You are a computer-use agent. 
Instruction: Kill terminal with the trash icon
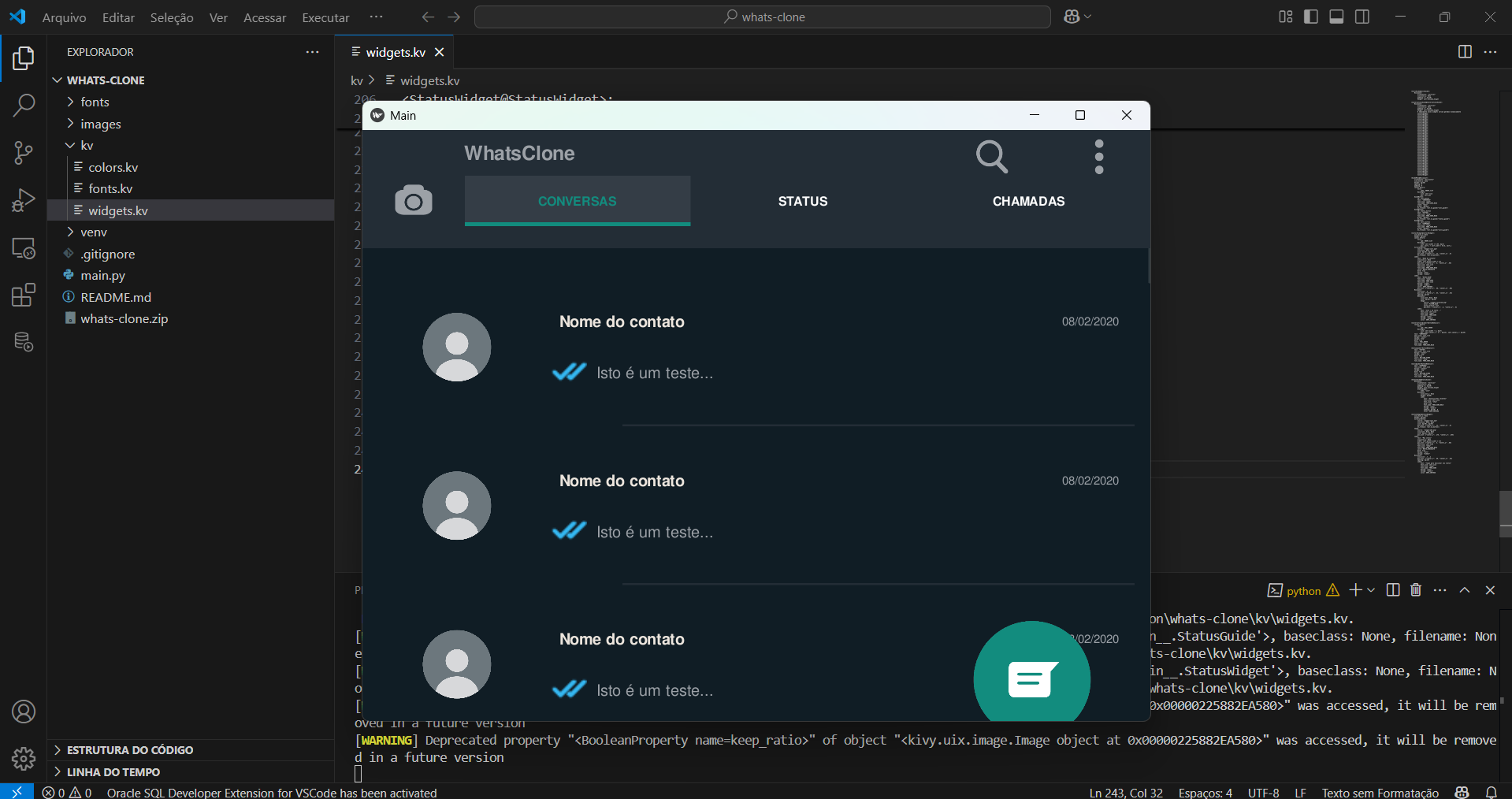[1415, 590]
